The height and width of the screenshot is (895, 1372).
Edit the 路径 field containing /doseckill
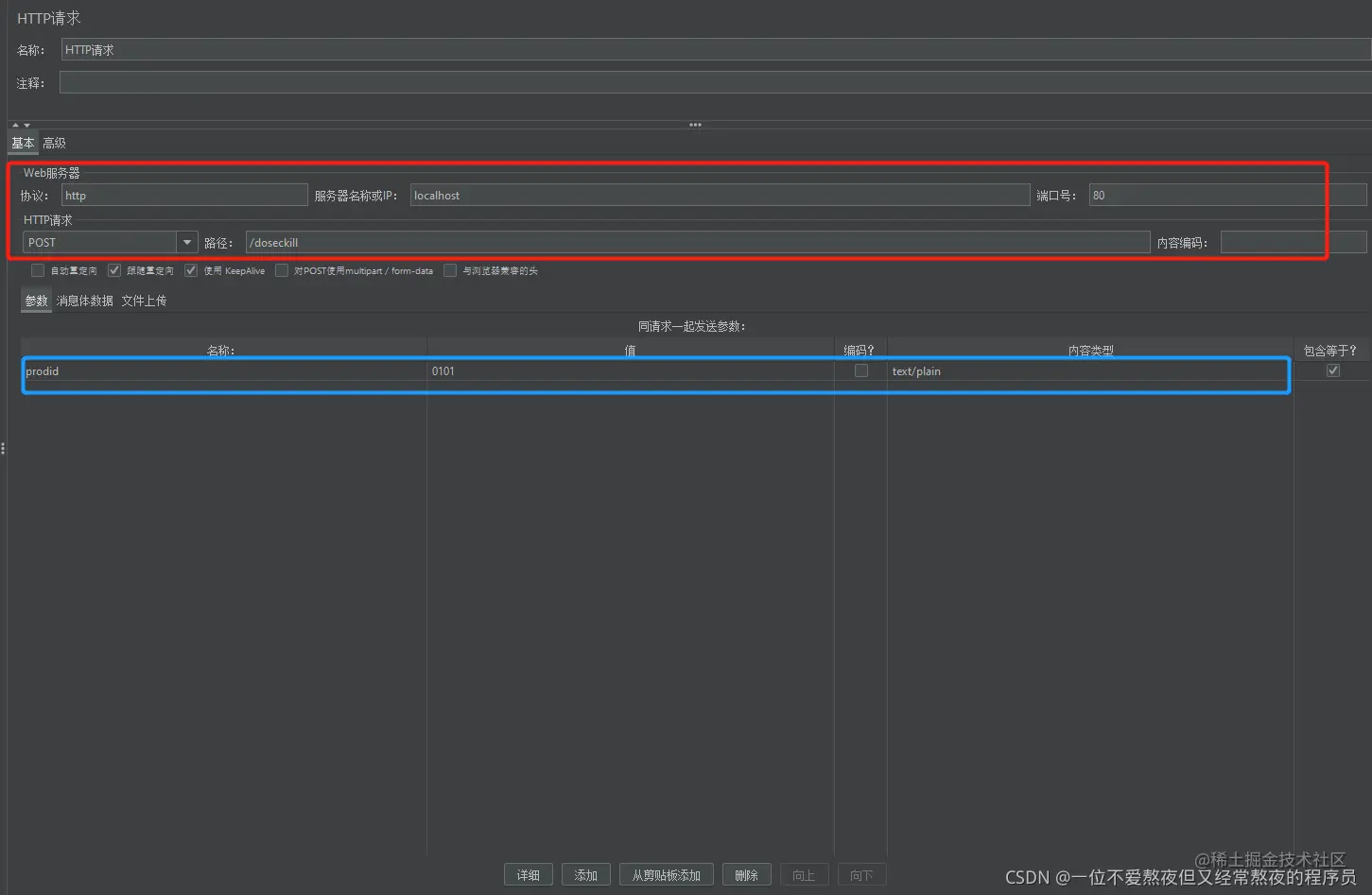(698, 243)
